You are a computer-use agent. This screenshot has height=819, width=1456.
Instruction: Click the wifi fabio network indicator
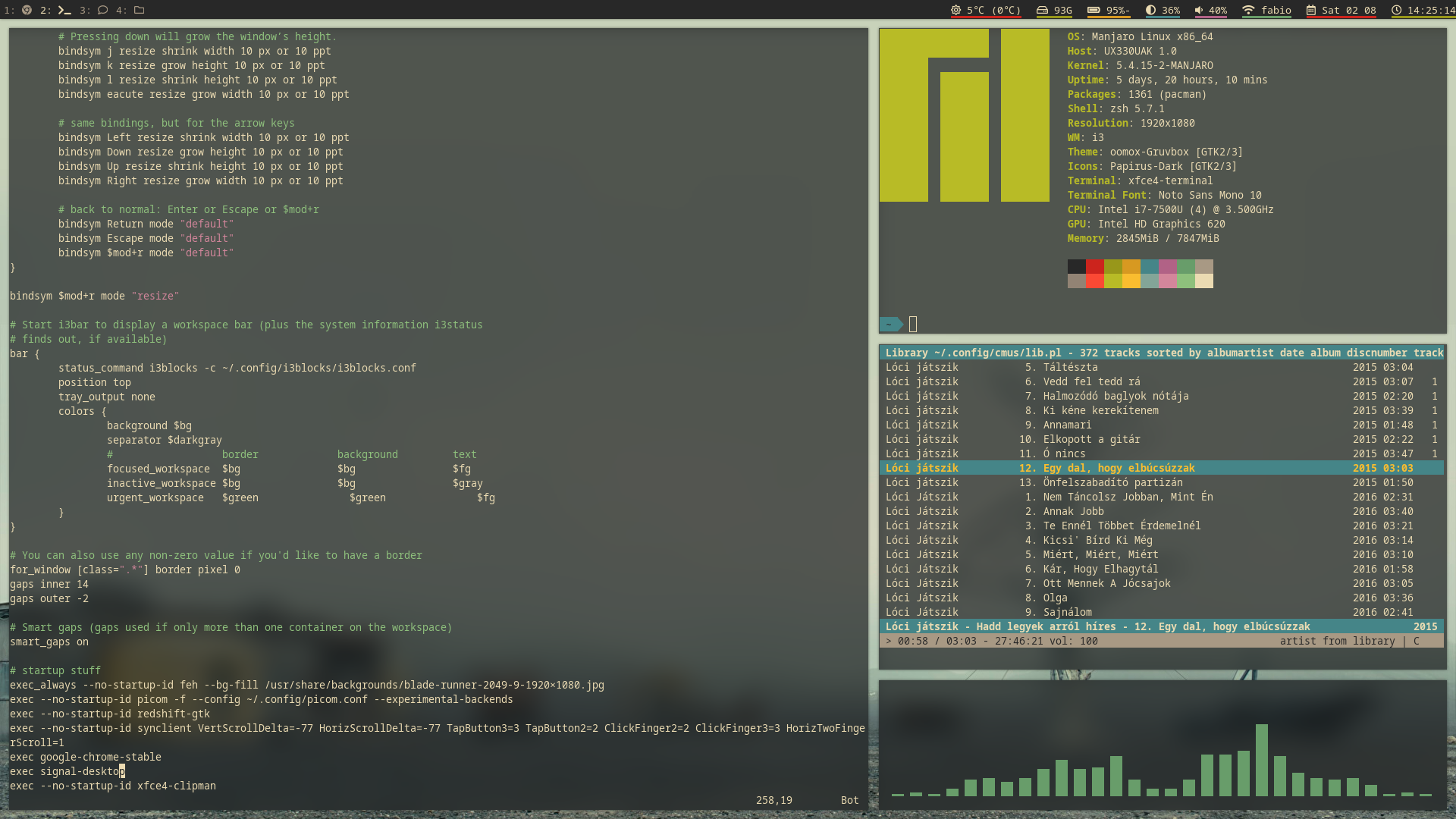[x=1266, y=10]
